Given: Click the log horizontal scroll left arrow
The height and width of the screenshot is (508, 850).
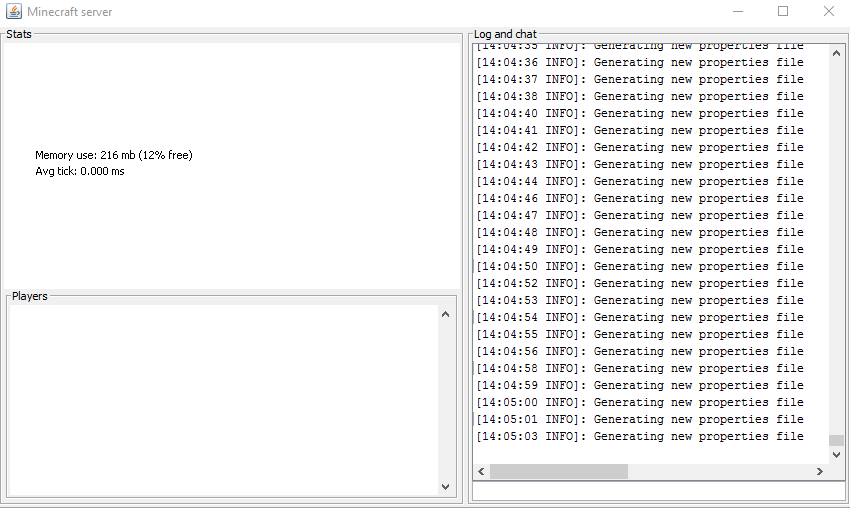Looking at the screenshot, I should point(481,472).
